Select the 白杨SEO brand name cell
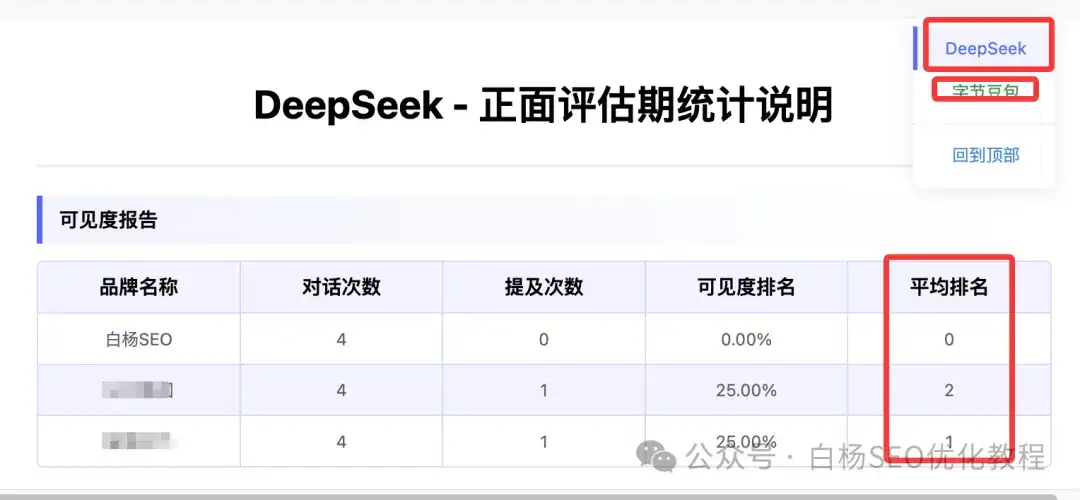This screenshot has height=500, width=1080. (x=139, y=339)
